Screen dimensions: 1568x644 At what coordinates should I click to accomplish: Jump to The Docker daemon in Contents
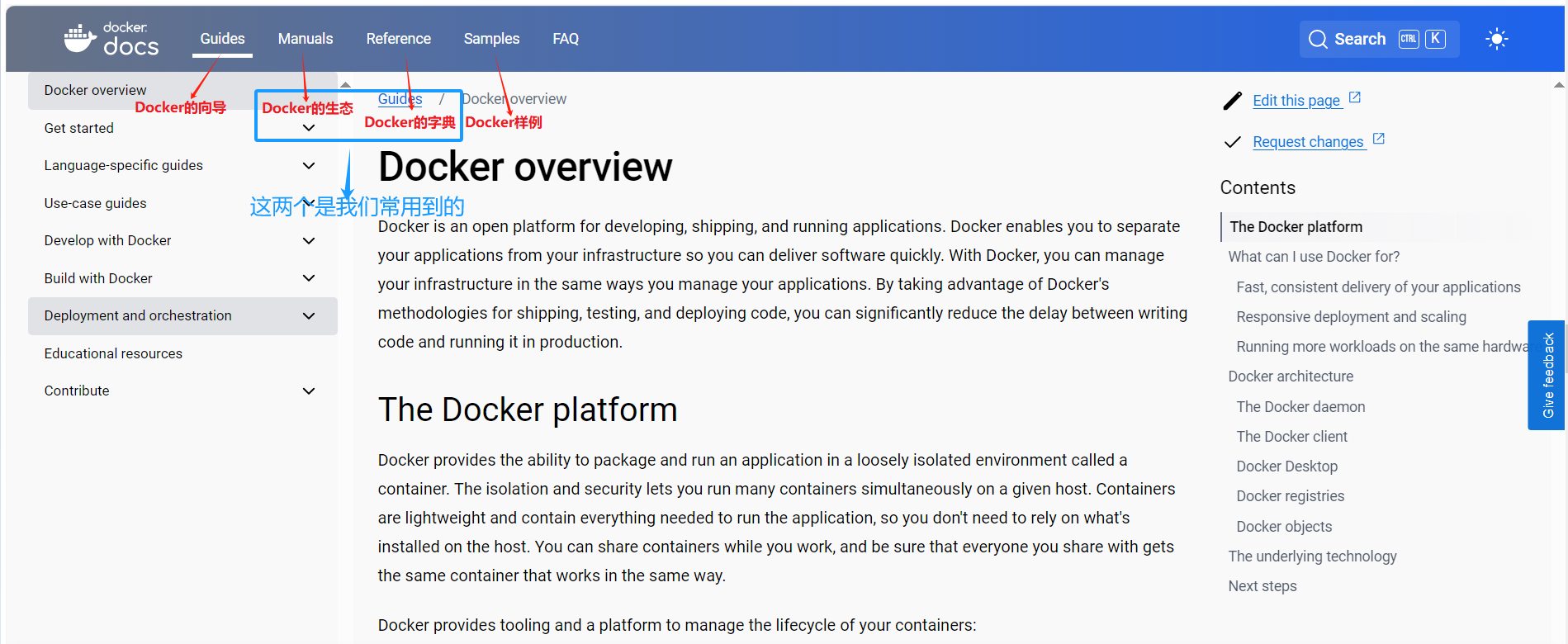point(1300,407)
